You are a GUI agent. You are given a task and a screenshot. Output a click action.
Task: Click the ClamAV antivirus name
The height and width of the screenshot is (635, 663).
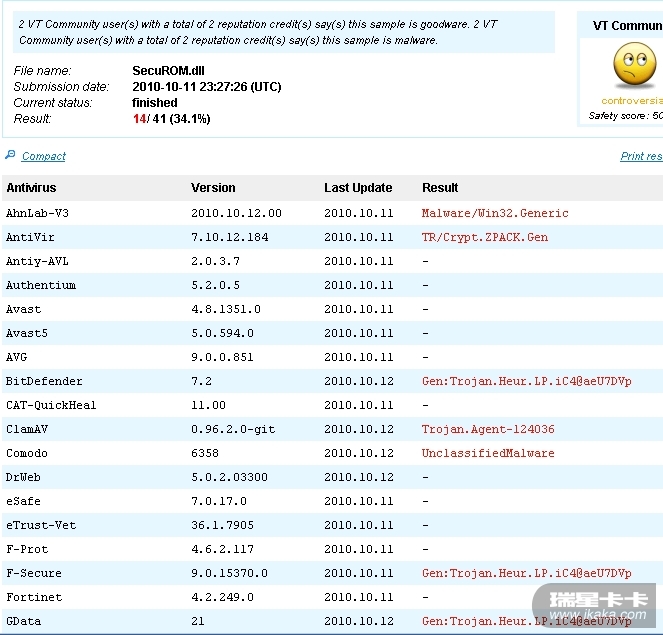click(27, 430)
